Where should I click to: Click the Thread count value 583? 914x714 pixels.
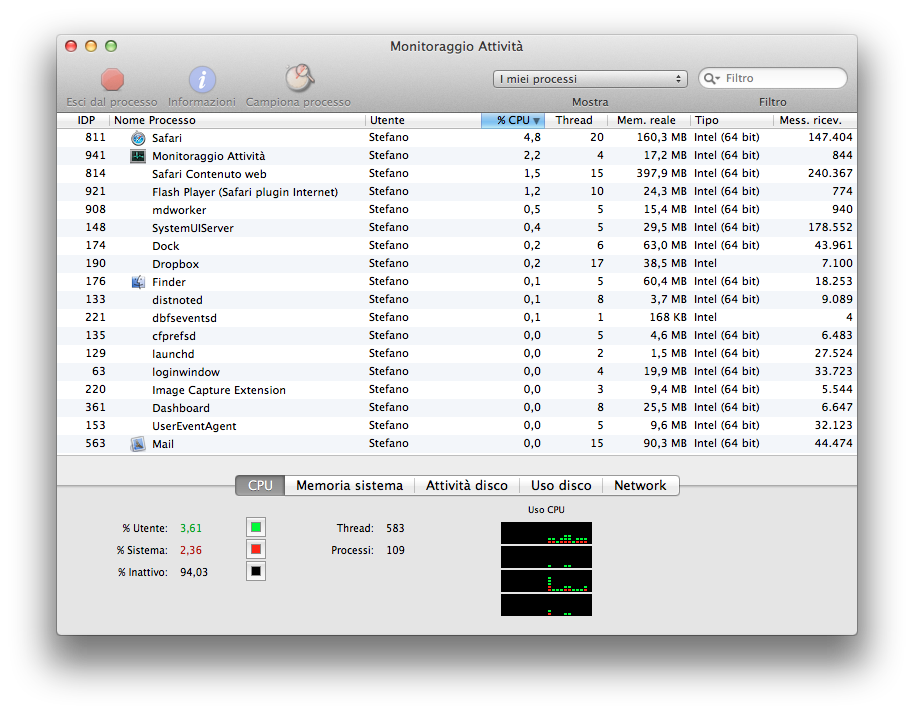pos(395,528)
